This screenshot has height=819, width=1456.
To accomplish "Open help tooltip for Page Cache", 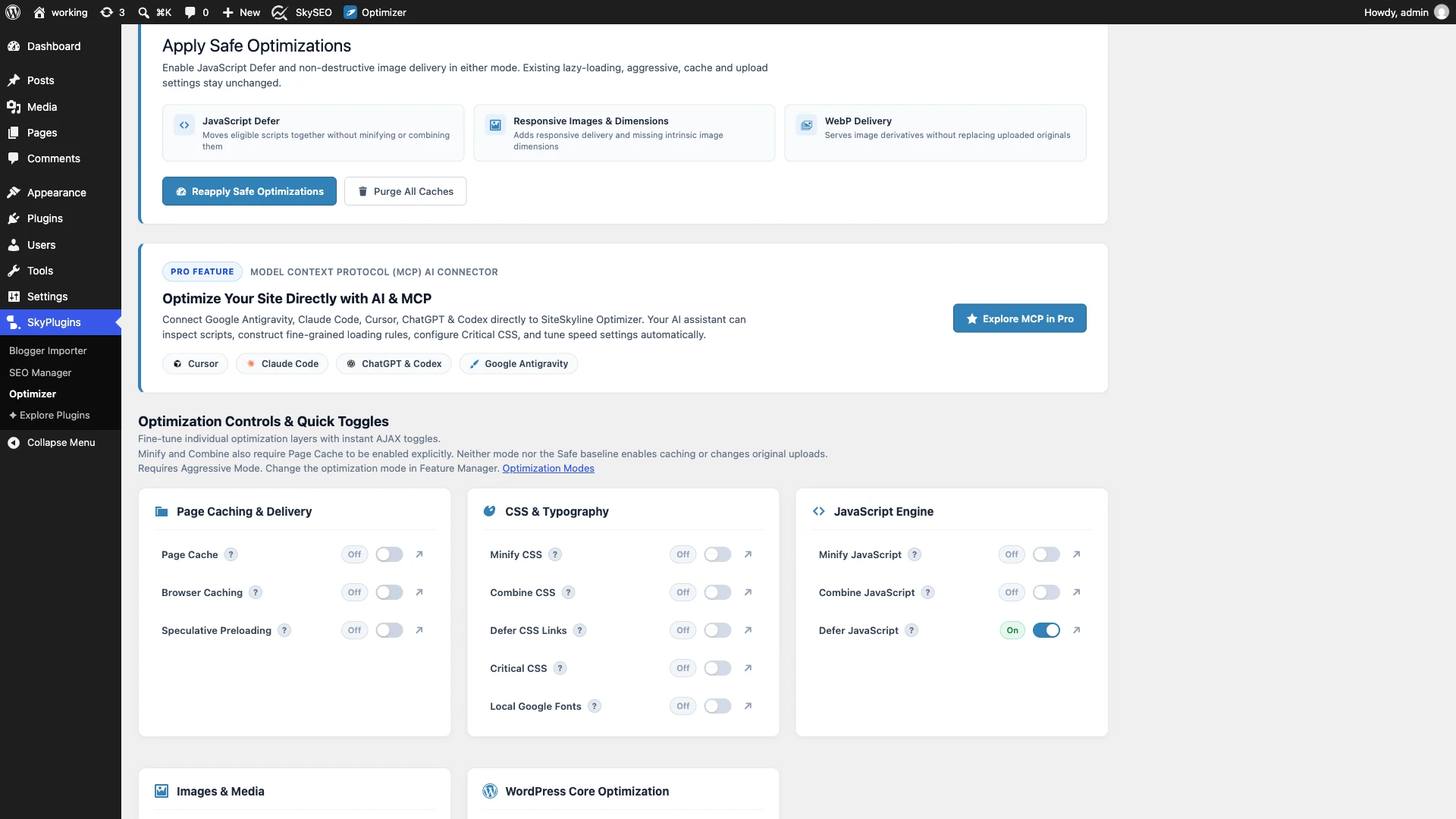I will point(231,554).
